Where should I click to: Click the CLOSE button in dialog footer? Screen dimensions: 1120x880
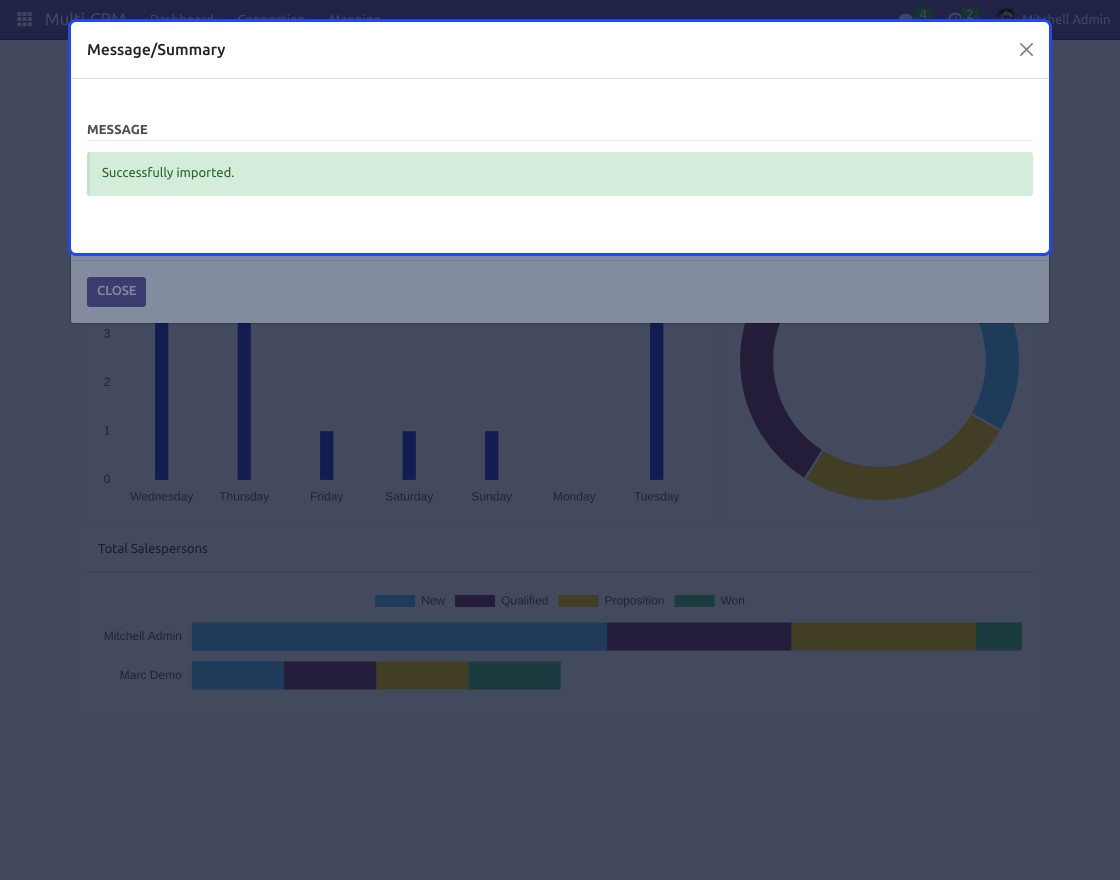[116, 291]
